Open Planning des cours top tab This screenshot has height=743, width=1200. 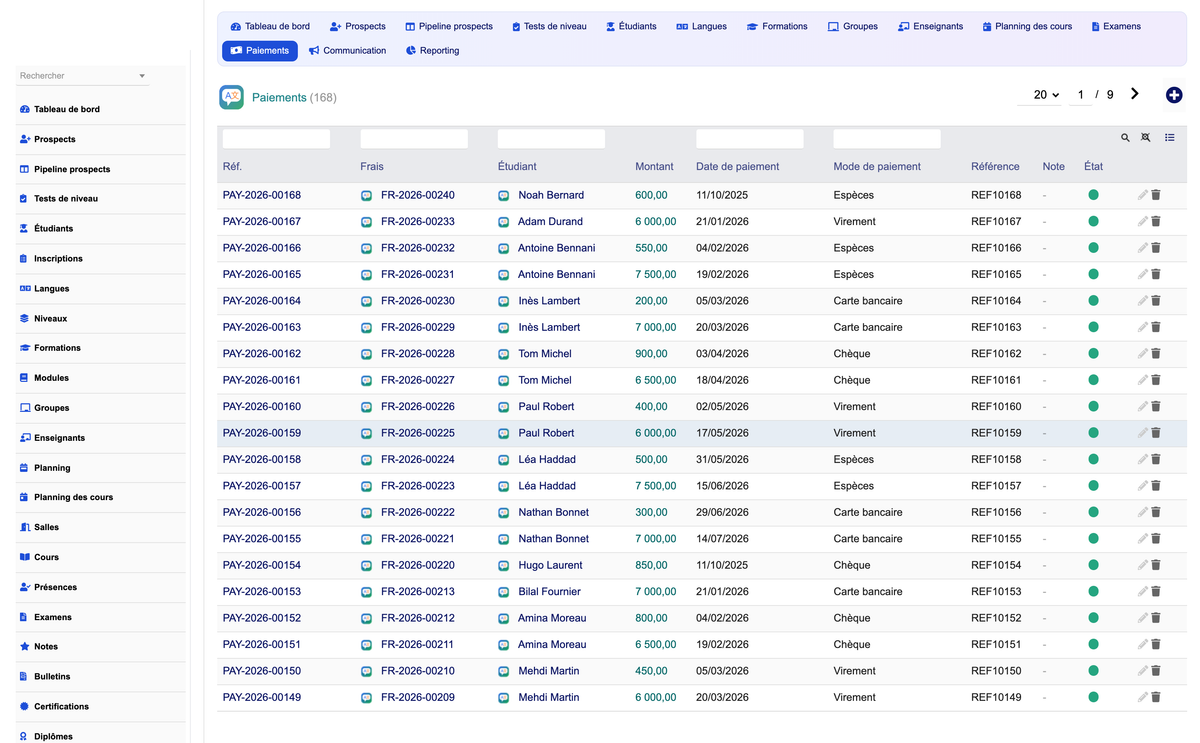click(1027, 26)
